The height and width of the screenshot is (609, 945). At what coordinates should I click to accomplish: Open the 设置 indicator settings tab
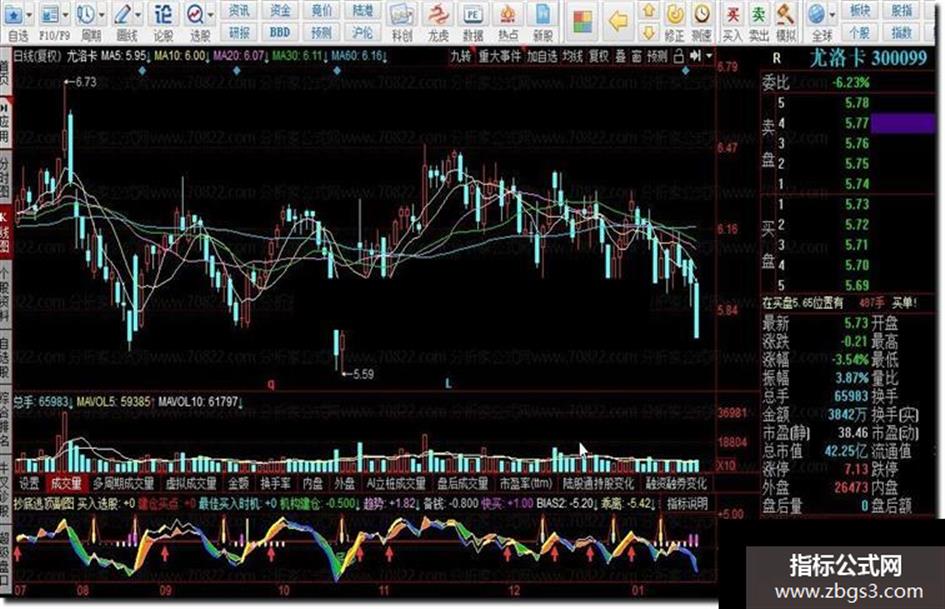[x=29, y=483]
